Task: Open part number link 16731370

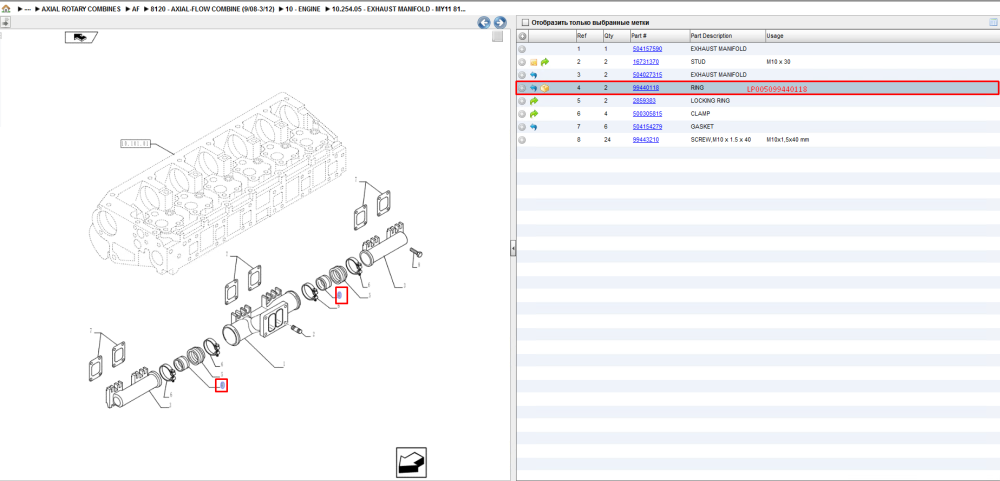Action: pos(645,62)
